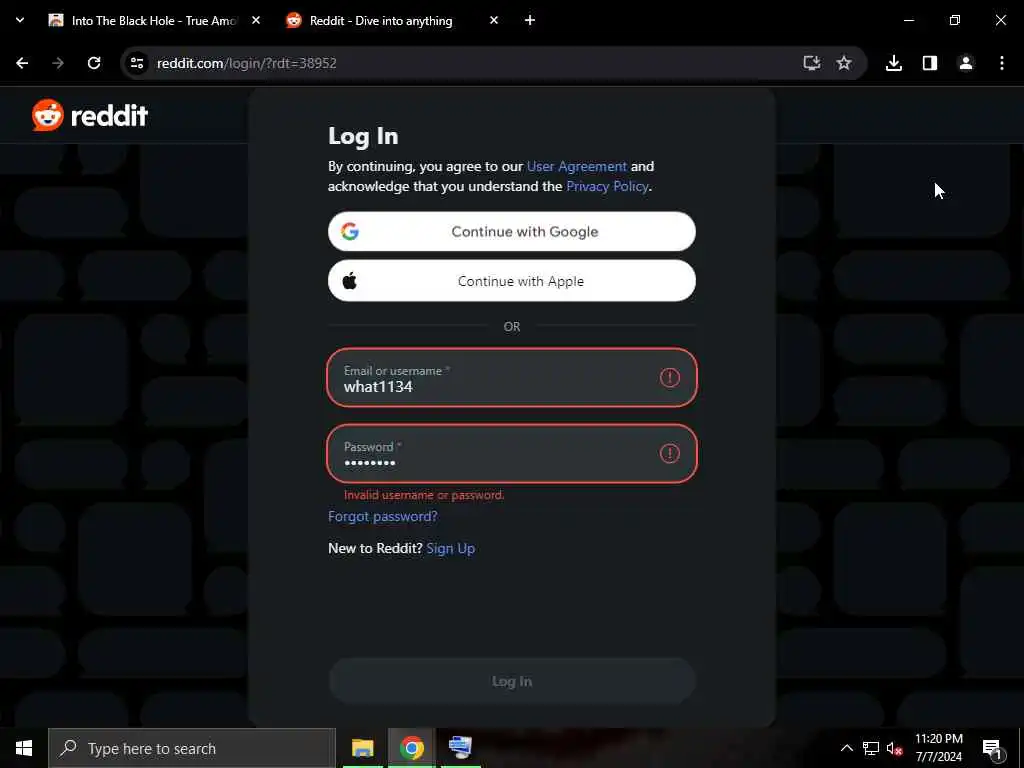This screenshot has width=1024, height=768.
Task: Click the Invalid username or password message
Action: [x=424, y=495]
